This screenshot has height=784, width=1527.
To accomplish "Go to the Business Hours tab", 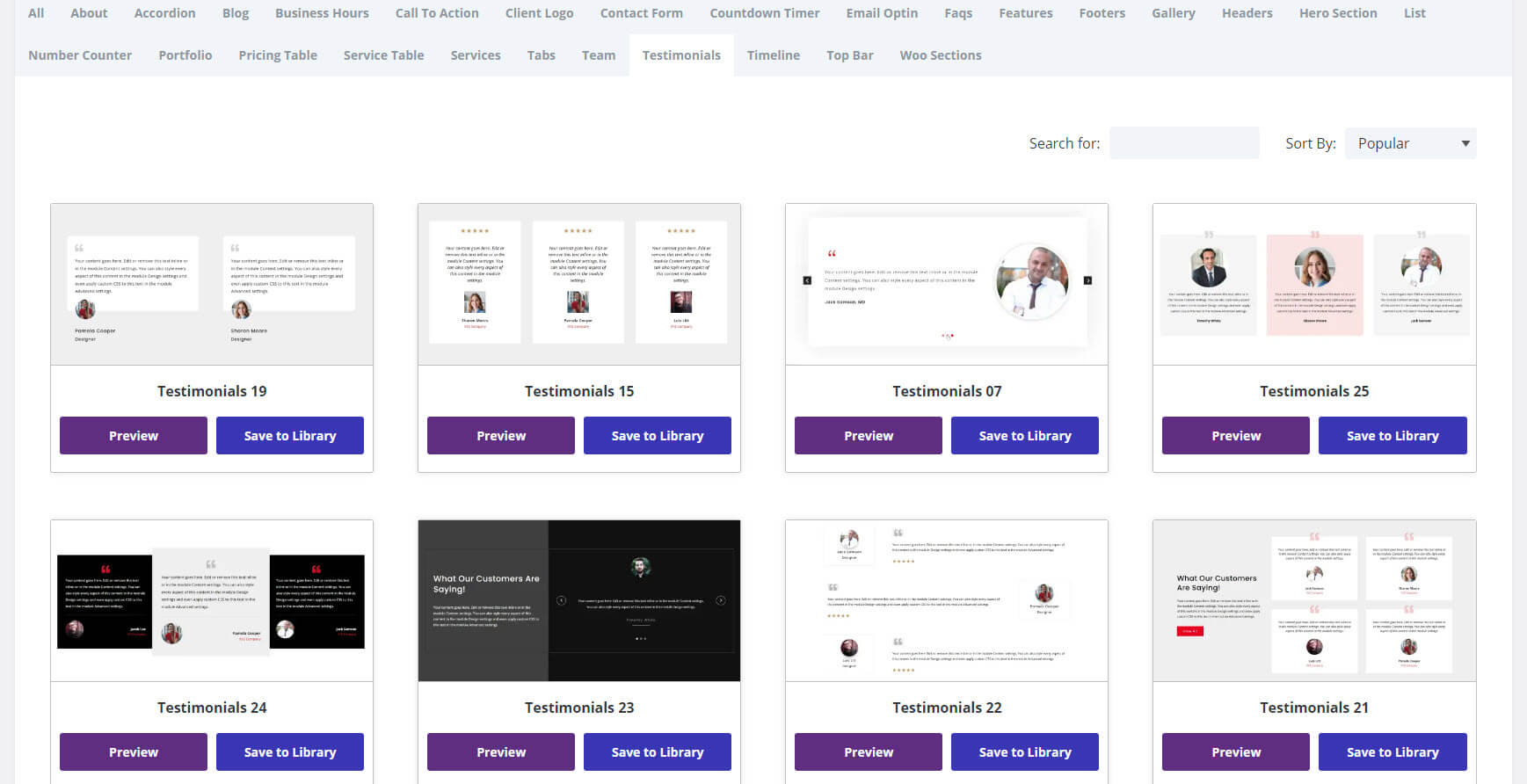I will point(322,13).
